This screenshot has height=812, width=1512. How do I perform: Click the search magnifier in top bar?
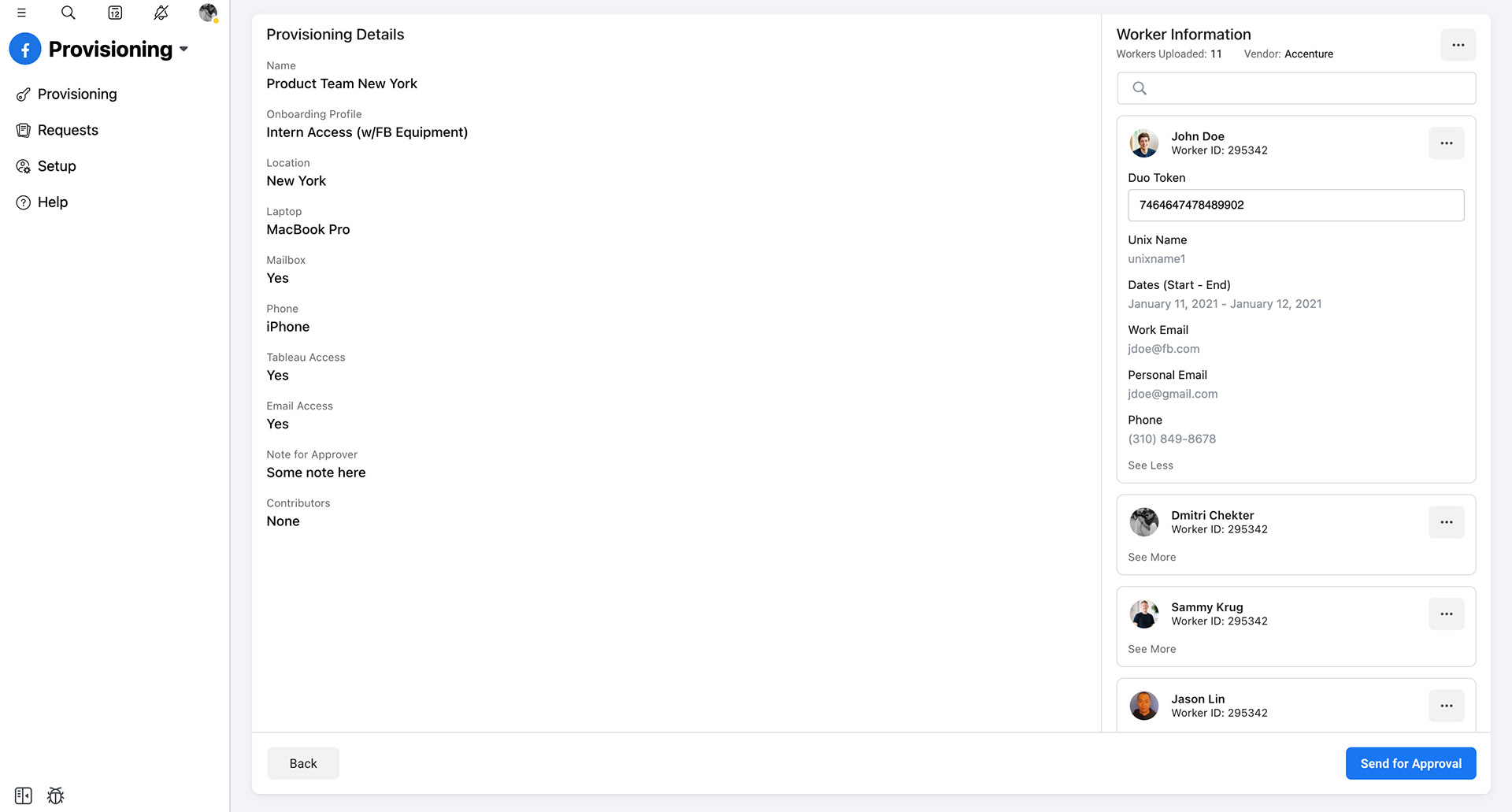pos(69,13)
